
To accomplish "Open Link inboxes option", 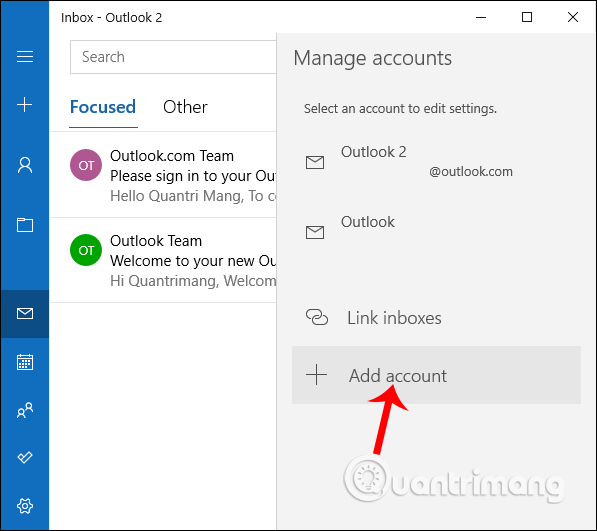I will point(436,317).
